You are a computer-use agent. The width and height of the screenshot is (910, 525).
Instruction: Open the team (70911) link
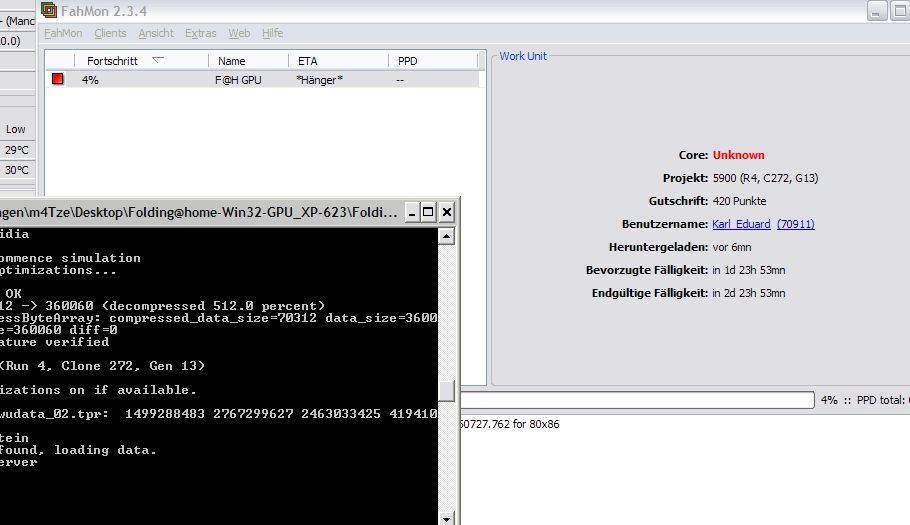pyautogui.click(x=796, y=224)
